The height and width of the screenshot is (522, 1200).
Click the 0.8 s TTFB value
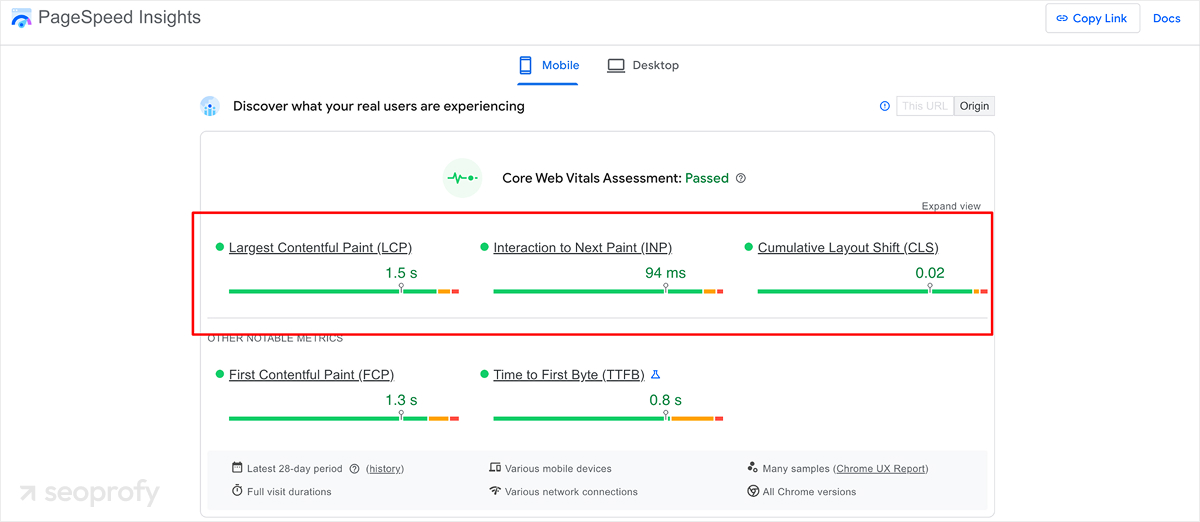point(665,400)
